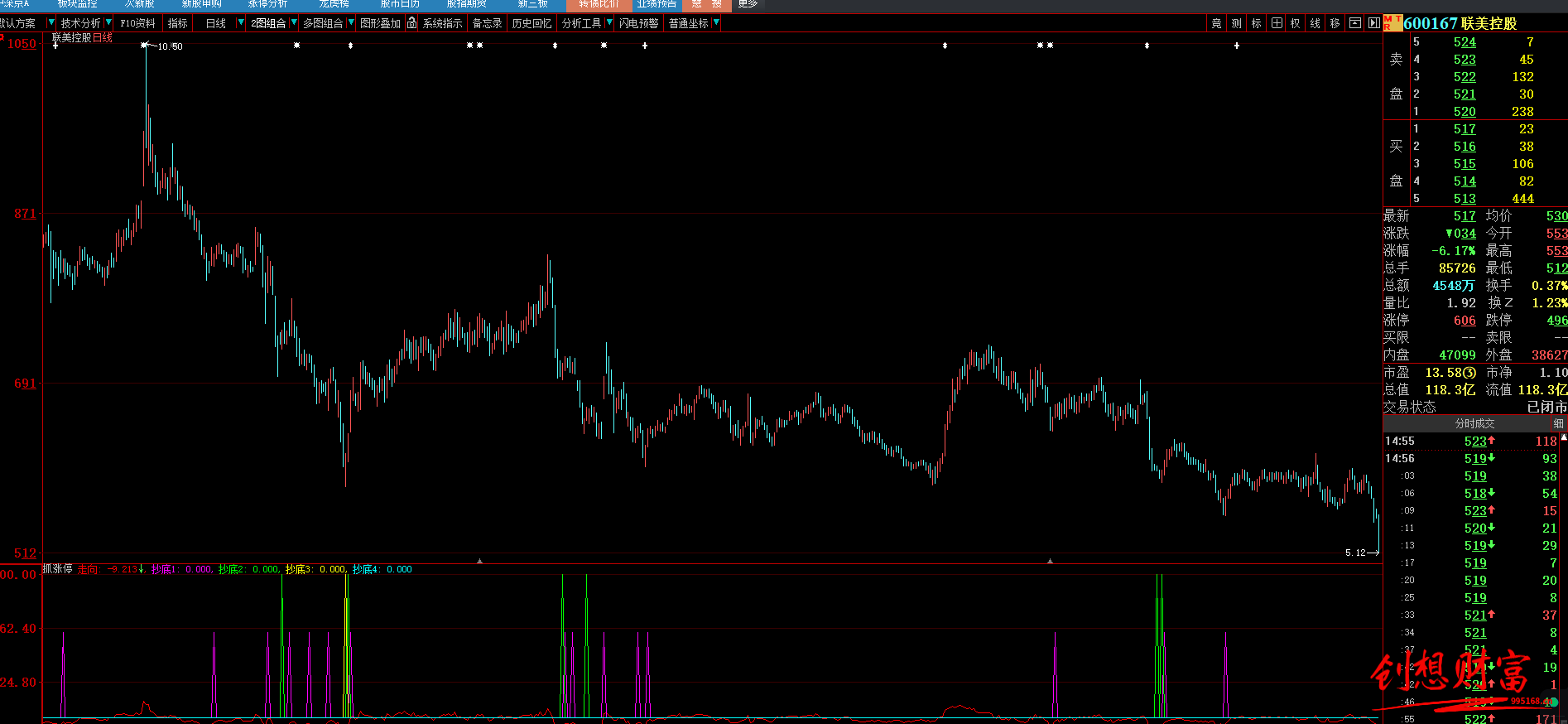The height and width of the screenshot is (724, 1568).
Task: Open the 龙虎榜 top menu item
Action: [x=334, y=4]
